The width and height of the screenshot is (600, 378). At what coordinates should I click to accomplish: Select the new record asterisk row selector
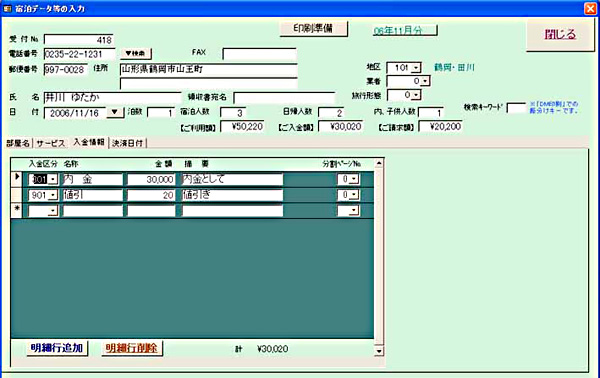point(16,210)
